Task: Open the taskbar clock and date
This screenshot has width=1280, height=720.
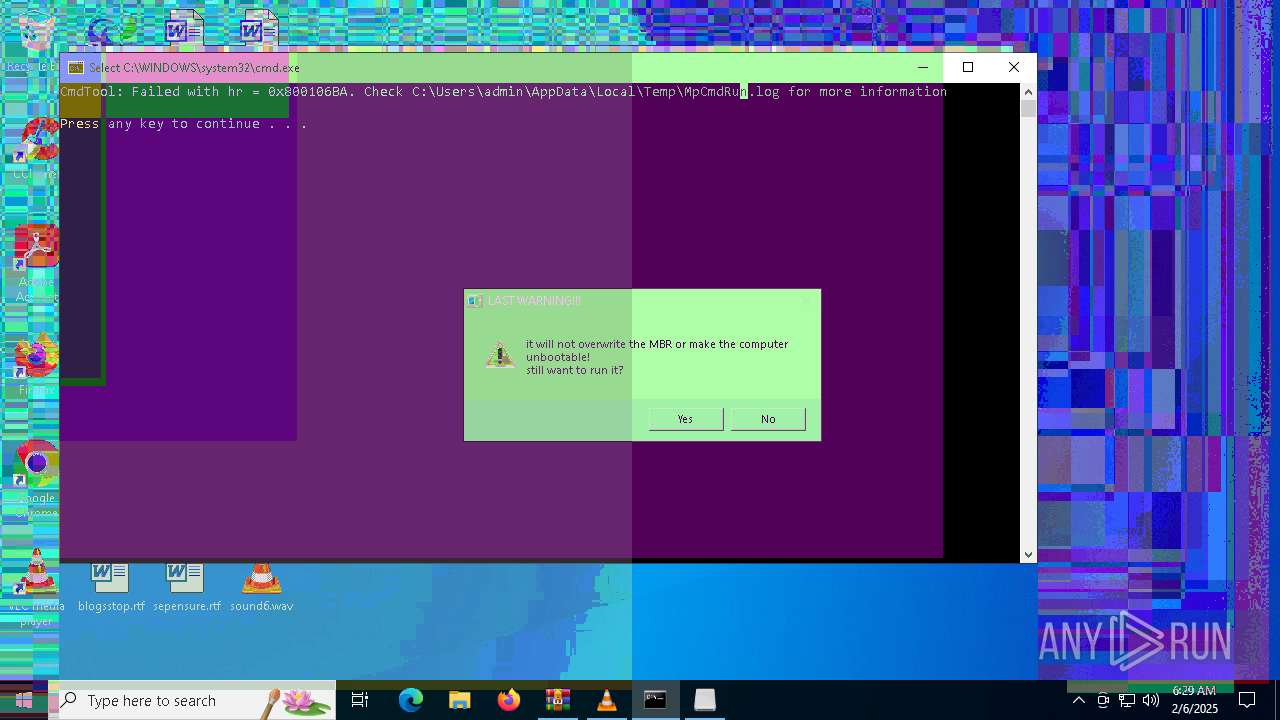Action: [1194, 700]
